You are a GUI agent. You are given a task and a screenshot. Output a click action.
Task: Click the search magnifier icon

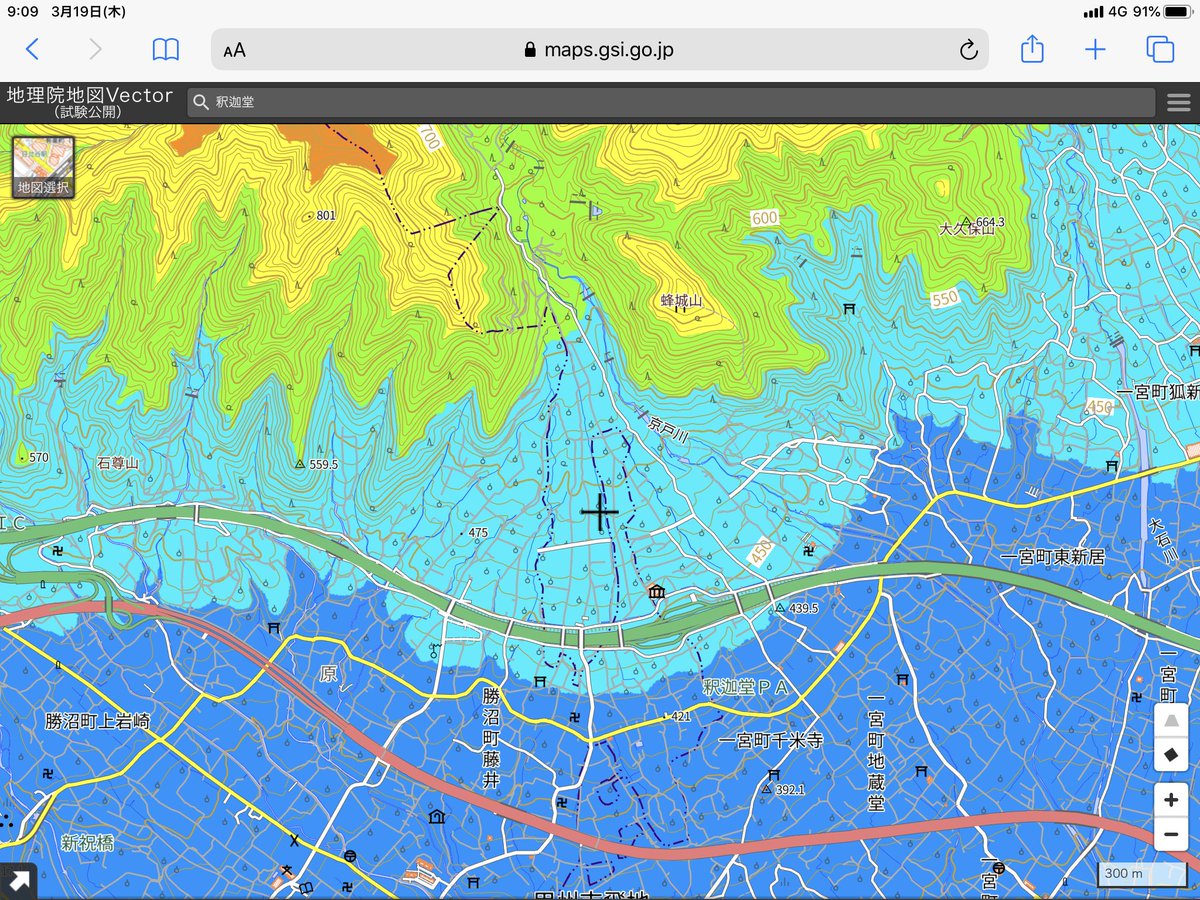click(201, 102)
